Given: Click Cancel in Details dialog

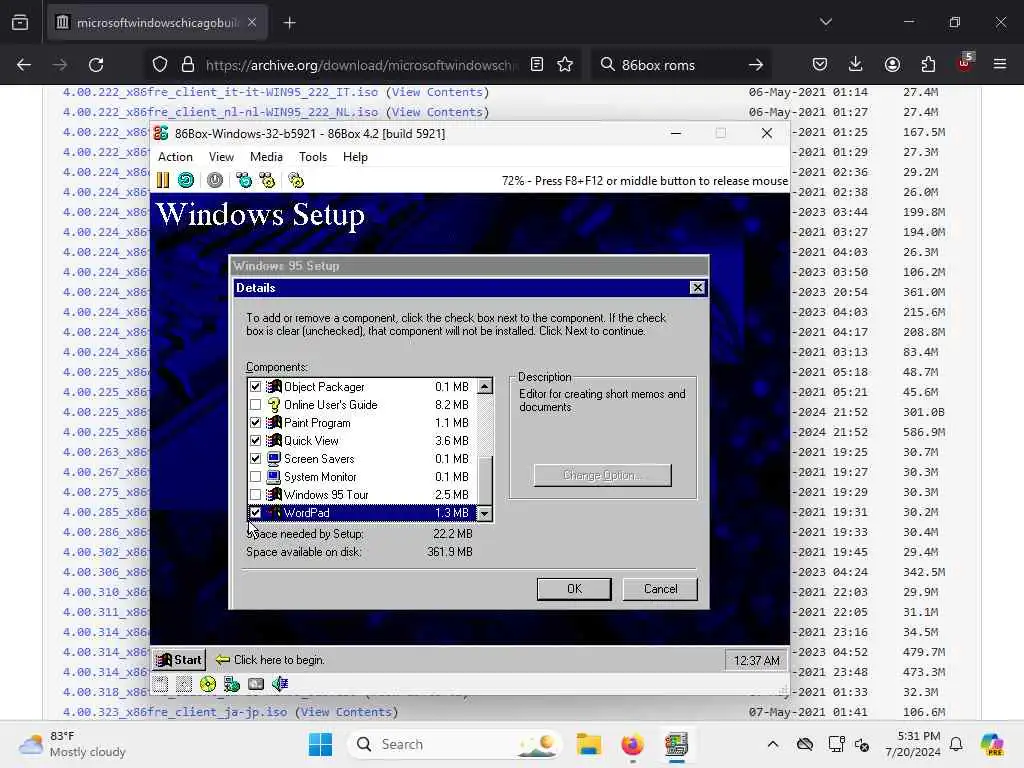Looking at the screenshot, I should 660,589.
